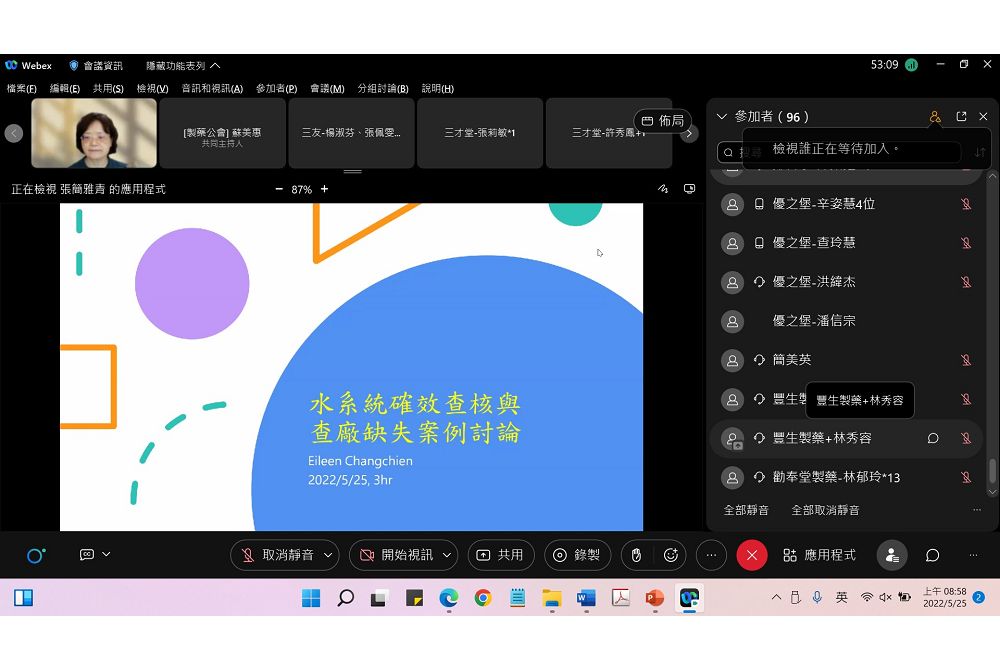Open 說明(H) help menu
The width and height of the screenshot is (1000, 670).
(438, 89)
